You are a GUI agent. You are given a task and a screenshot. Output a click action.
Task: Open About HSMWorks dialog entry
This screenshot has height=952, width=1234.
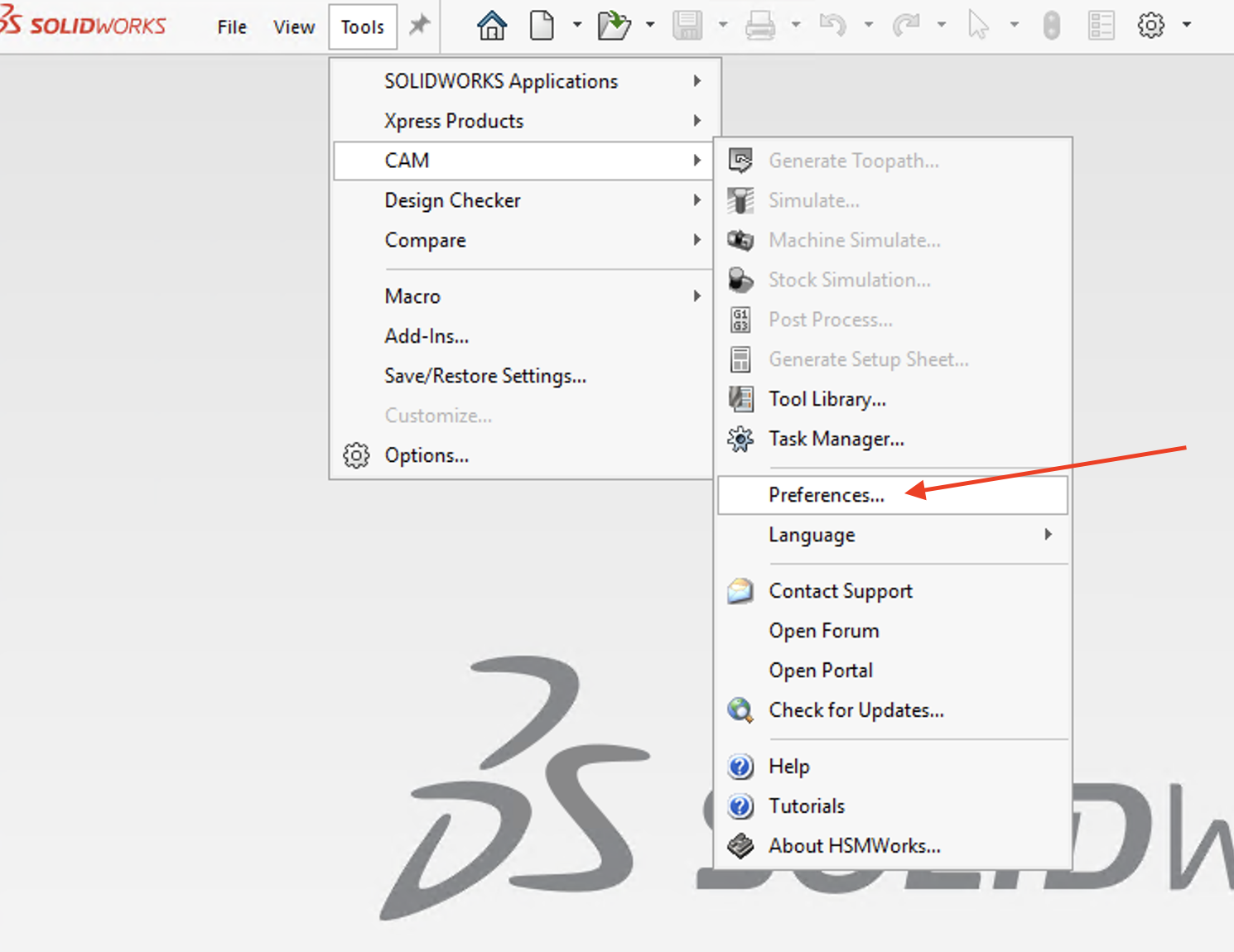(894, 846)
